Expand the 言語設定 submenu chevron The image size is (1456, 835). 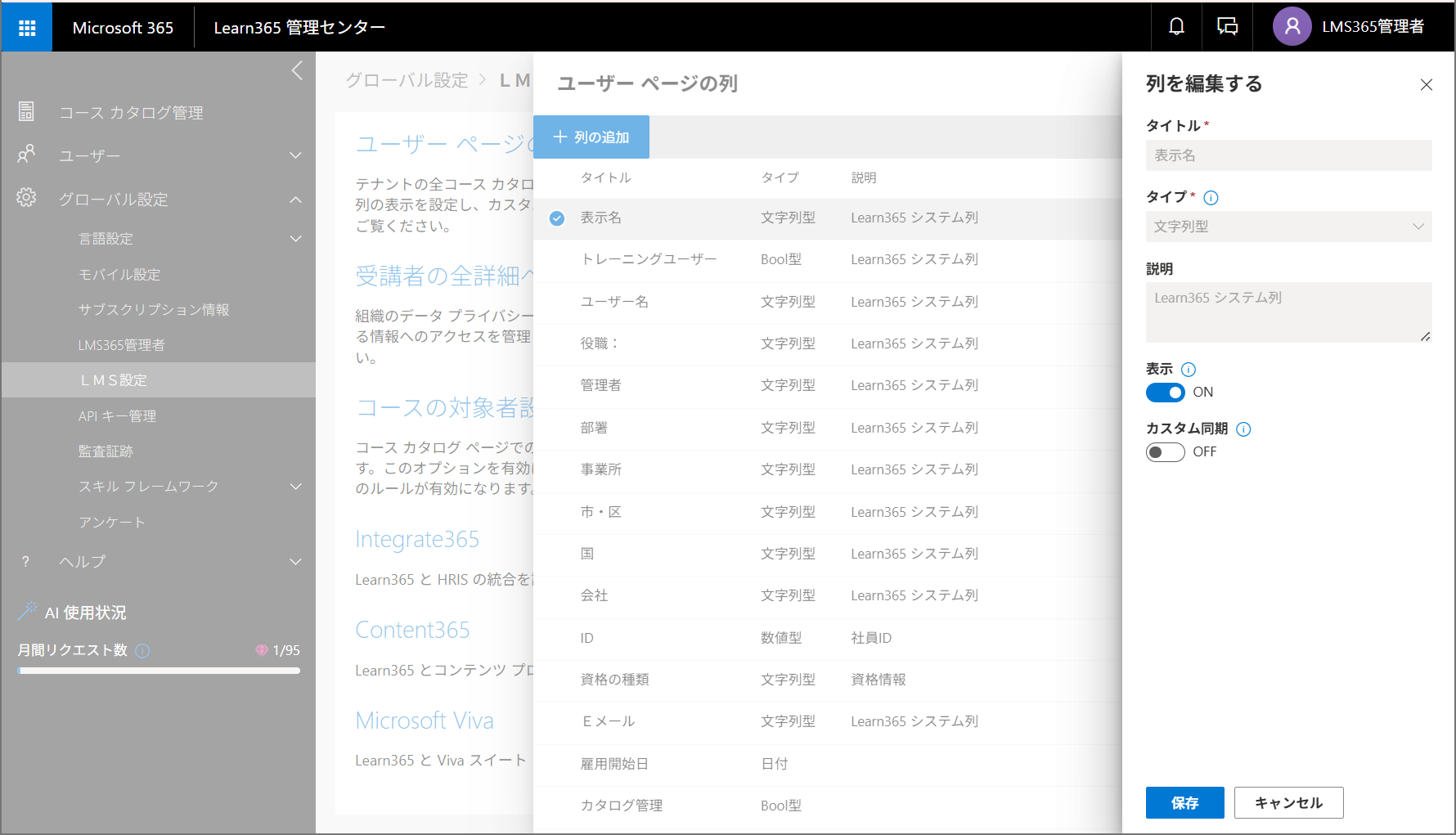coord(295,239)
